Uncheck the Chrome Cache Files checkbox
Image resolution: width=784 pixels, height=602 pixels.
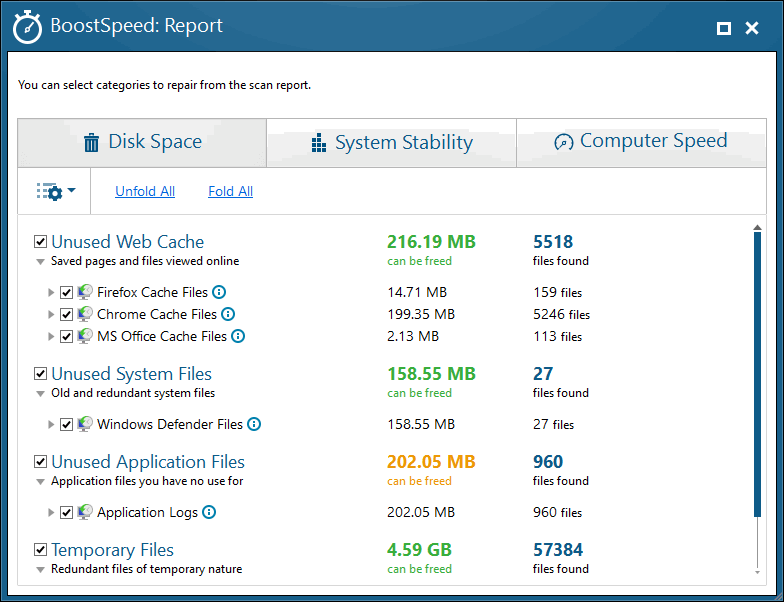(x=66, y=314)
